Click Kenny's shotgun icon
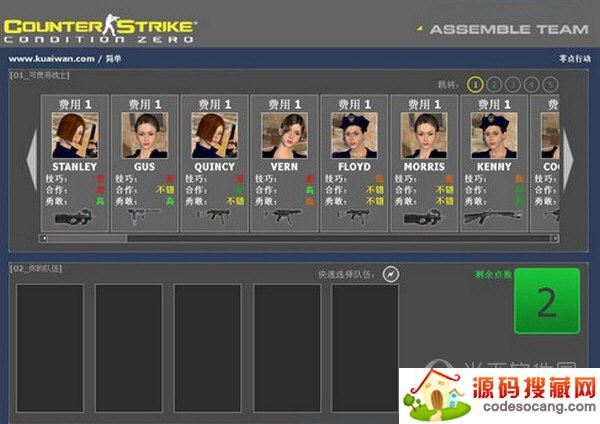The image size is (600, 424). coord(493,217)
